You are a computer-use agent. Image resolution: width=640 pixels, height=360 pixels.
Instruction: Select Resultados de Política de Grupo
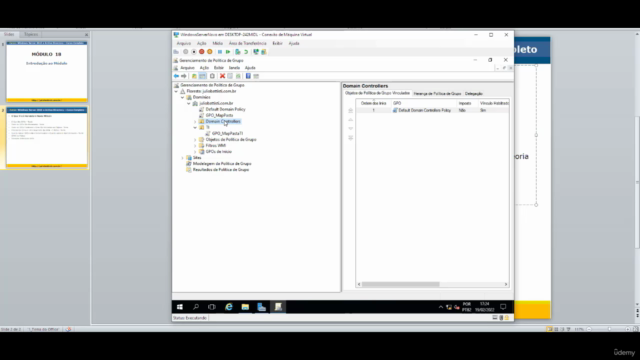[220, 170]
